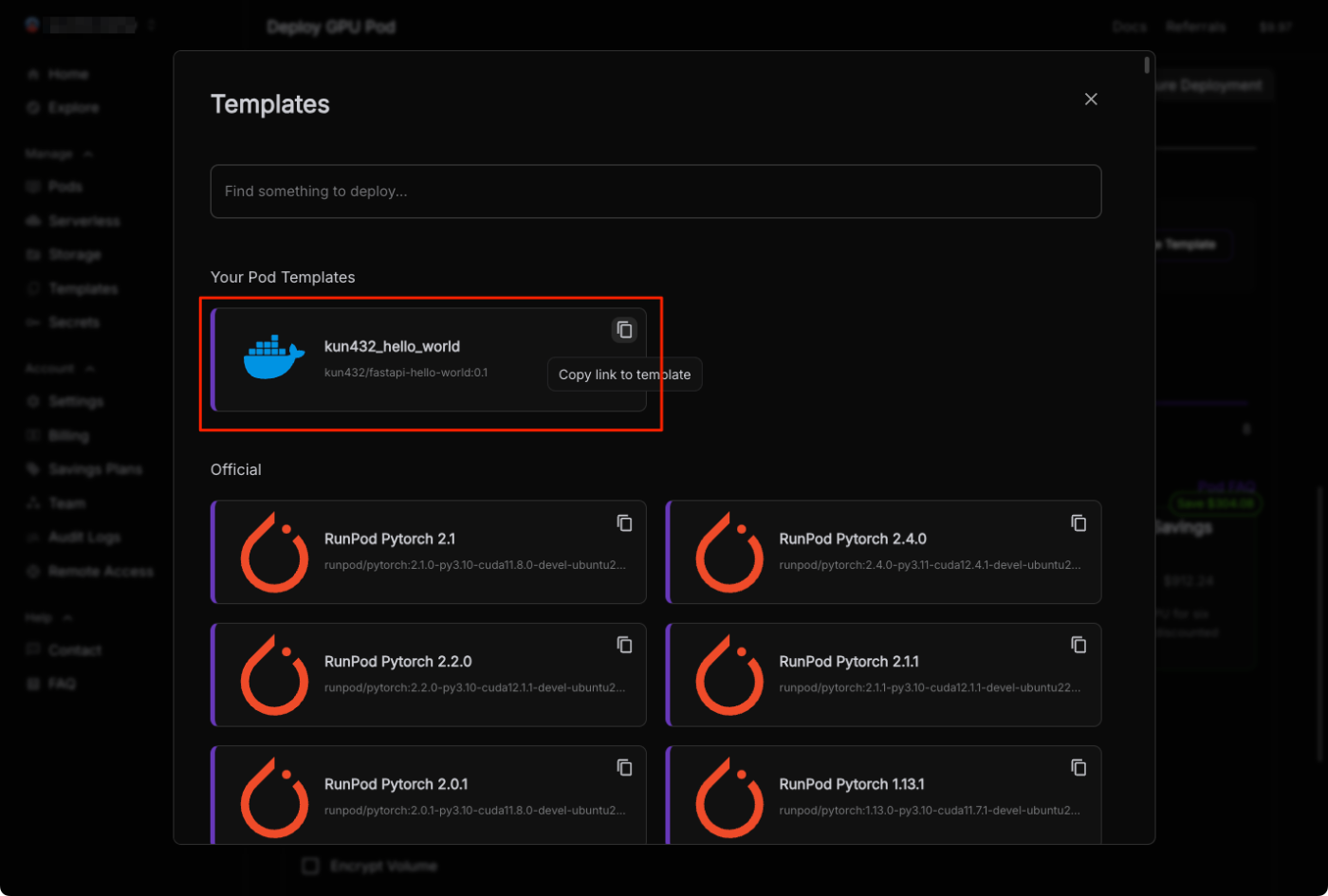Copy link for RunPod Pytorch 2.4.0 template
Viewport: 1328px width, 896px height.
coord(1079,522)
